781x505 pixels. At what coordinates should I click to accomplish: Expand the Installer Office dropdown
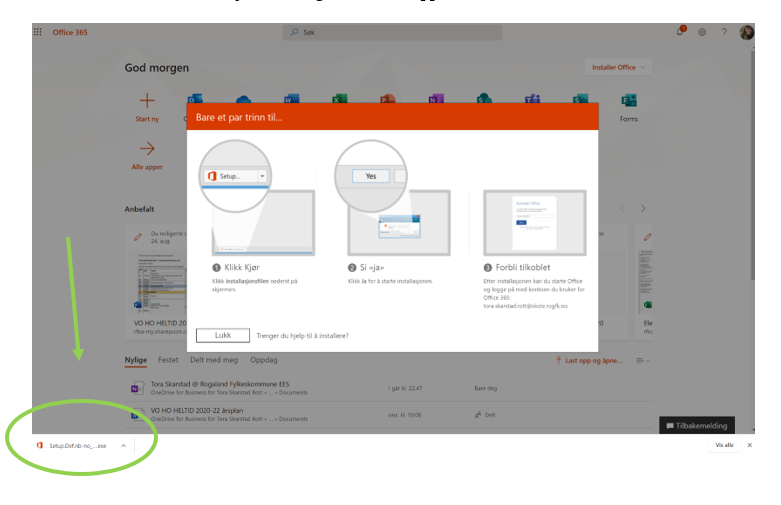tap(618, 67)
